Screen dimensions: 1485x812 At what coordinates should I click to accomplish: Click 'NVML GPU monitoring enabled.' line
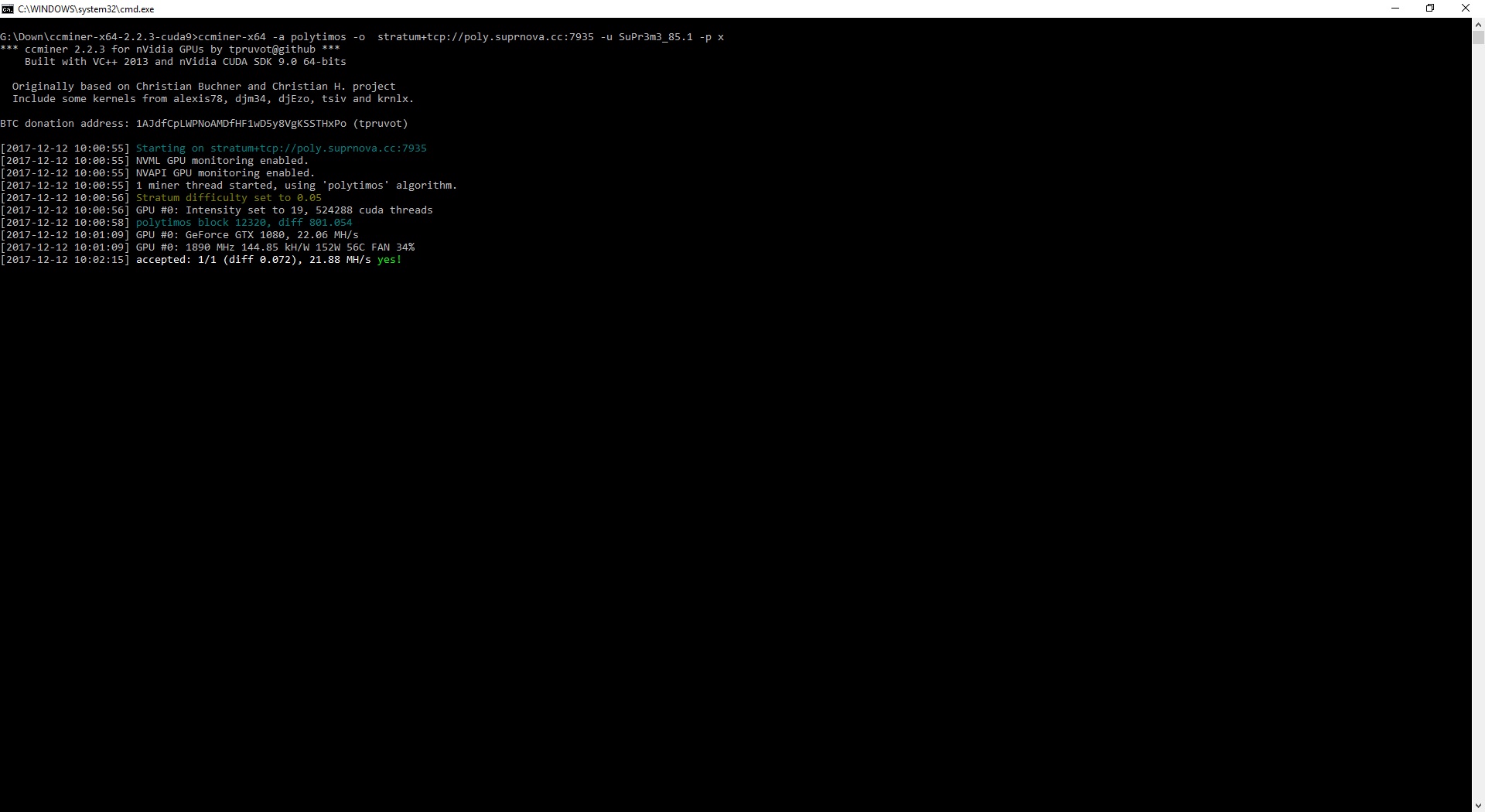click(x=221, y=161)
